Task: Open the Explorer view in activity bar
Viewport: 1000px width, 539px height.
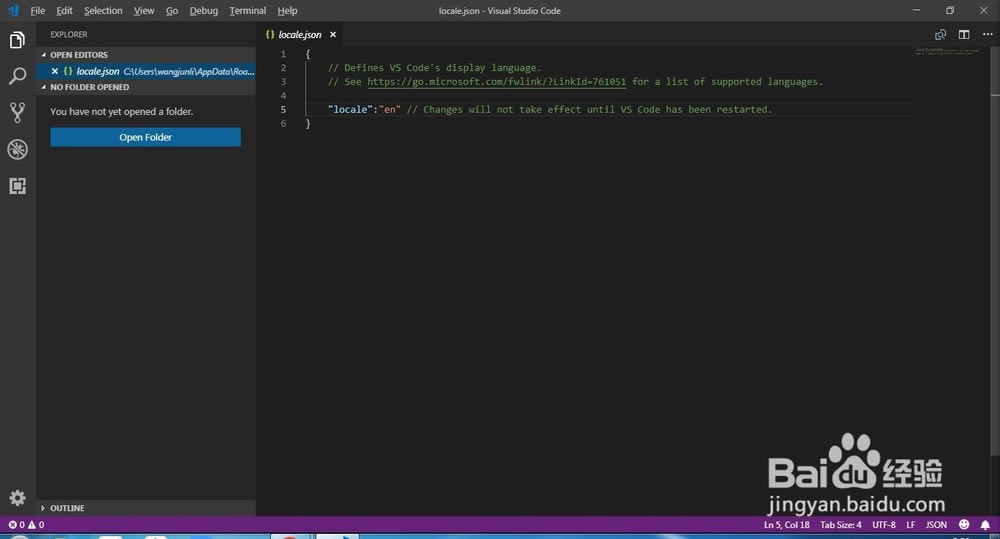Action: 17,40
